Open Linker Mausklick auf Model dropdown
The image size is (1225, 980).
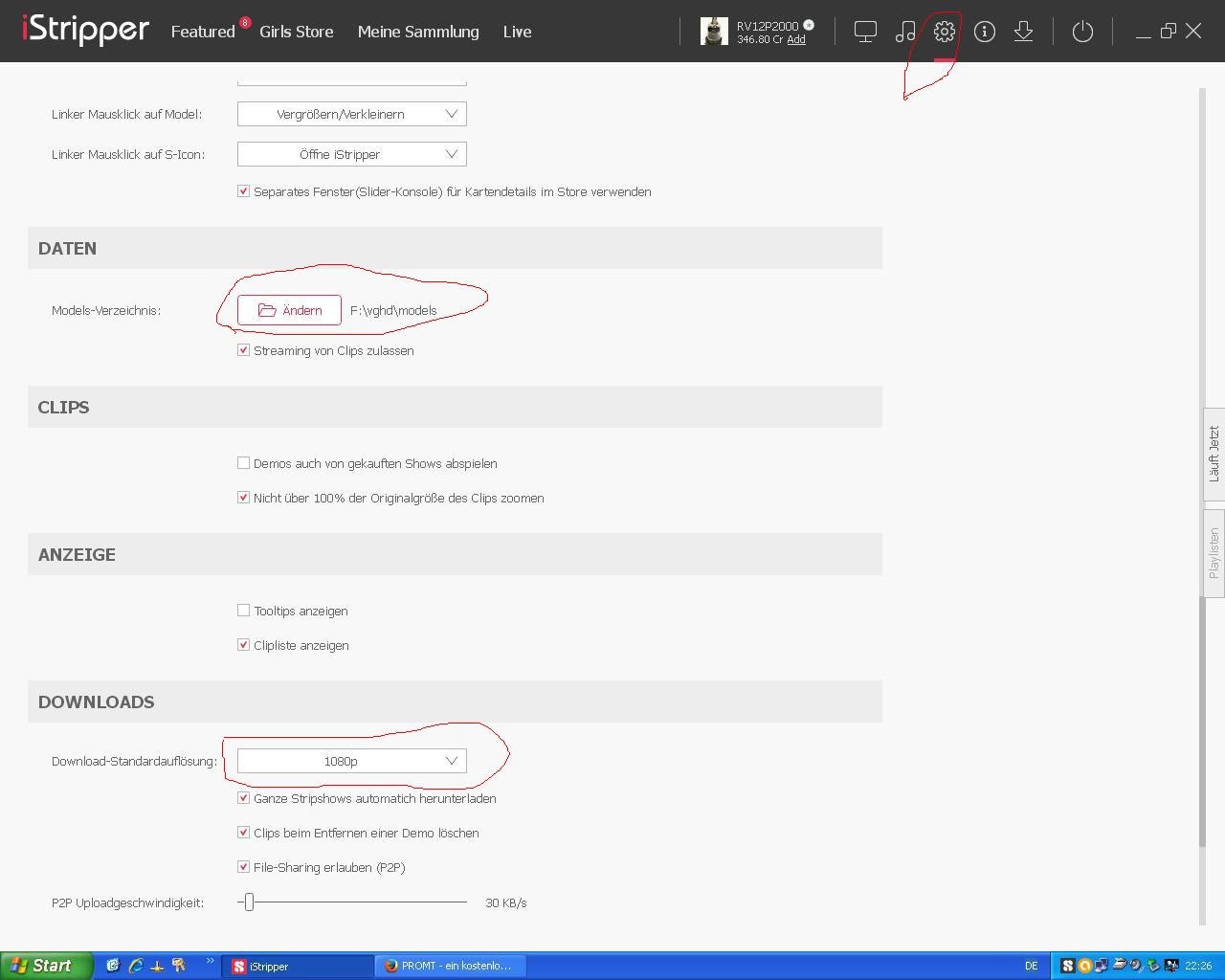pyautogui.click(x=352, y=114)
